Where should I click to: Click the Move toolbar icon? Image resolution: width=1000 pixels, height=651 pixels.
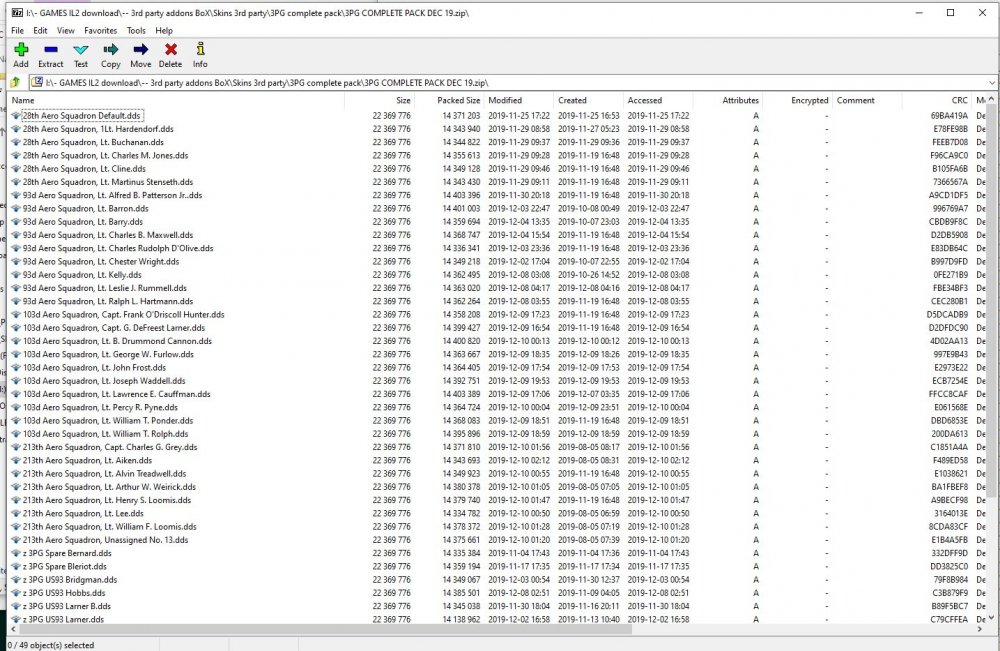(140, 54)
